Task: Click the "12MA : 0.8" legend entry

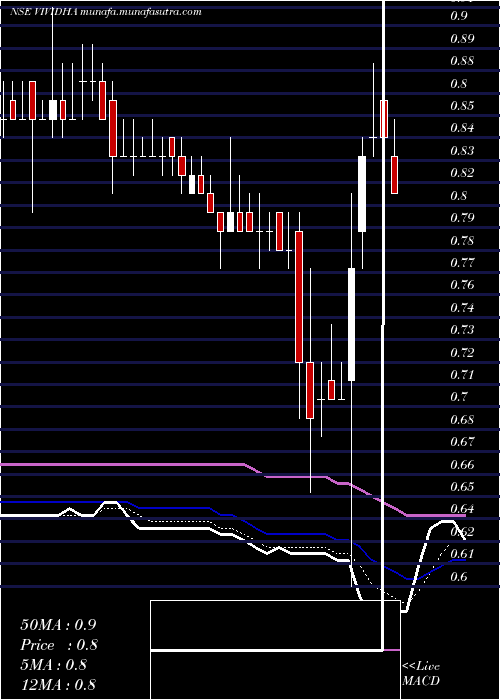Action: coord(58,685)
